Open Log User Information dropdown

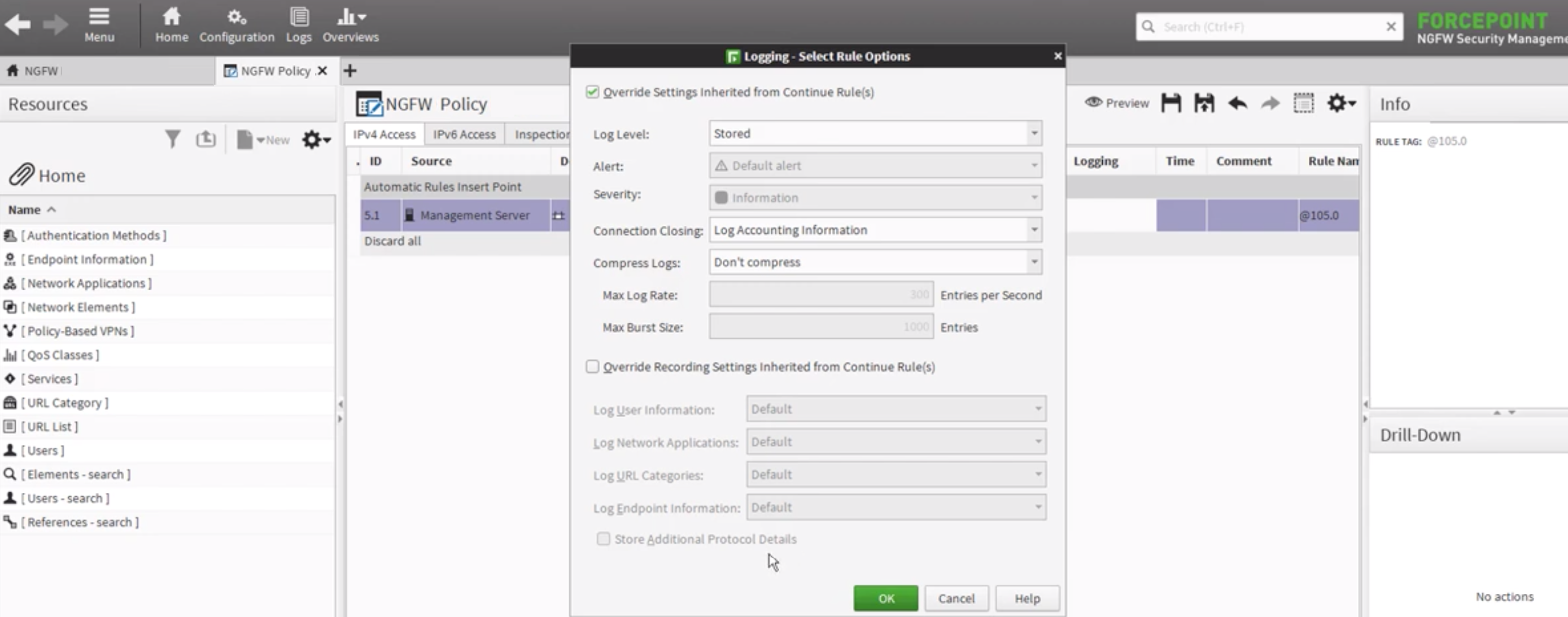pos(896,409)
